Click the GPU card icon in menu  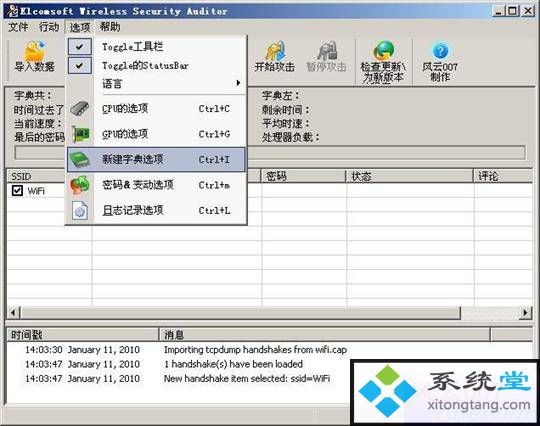(80, 134)
